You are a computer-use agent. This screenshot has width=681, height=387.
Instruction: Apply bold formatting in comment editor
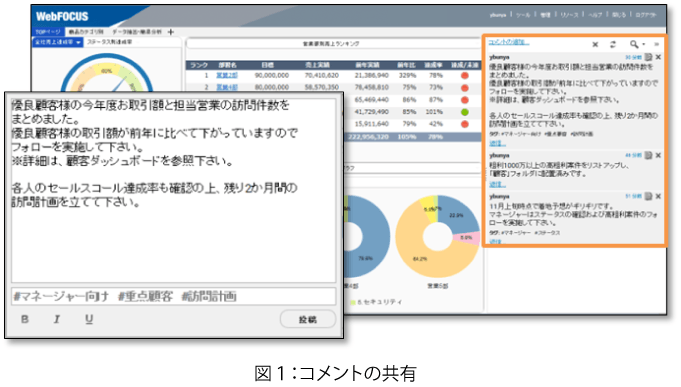[25, 319]
